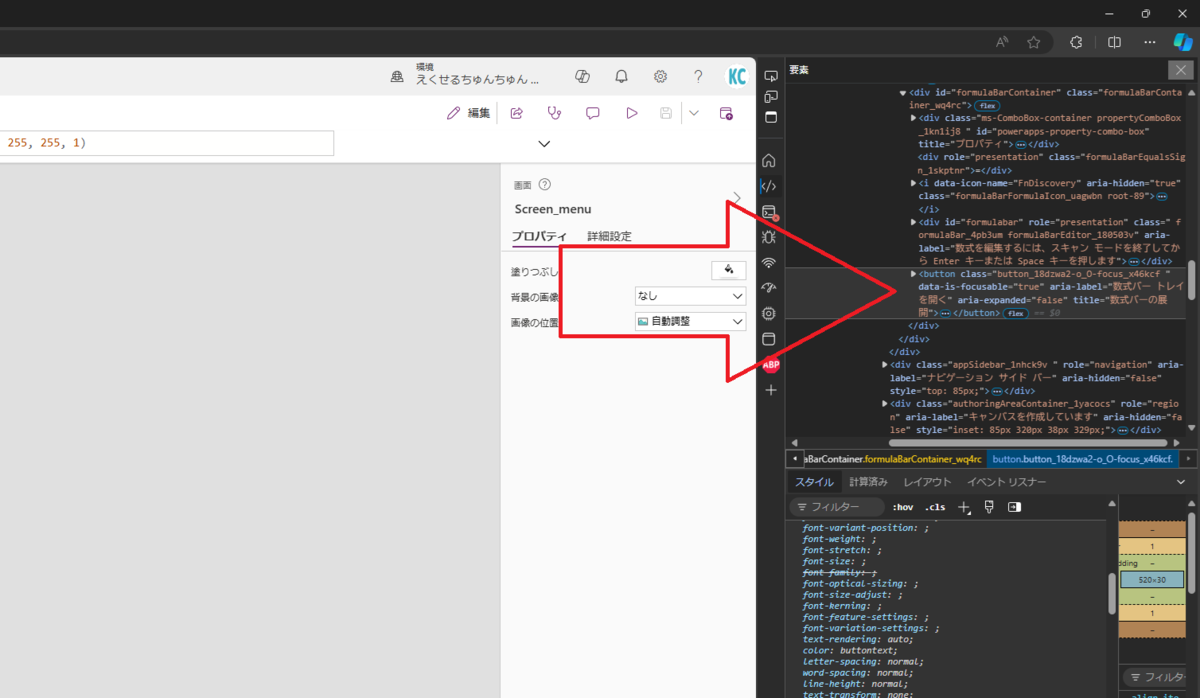The width and height of the screenshot is (1200, 698).
Task: Open DevTools Welcome home icon
Action: point(769,160)
